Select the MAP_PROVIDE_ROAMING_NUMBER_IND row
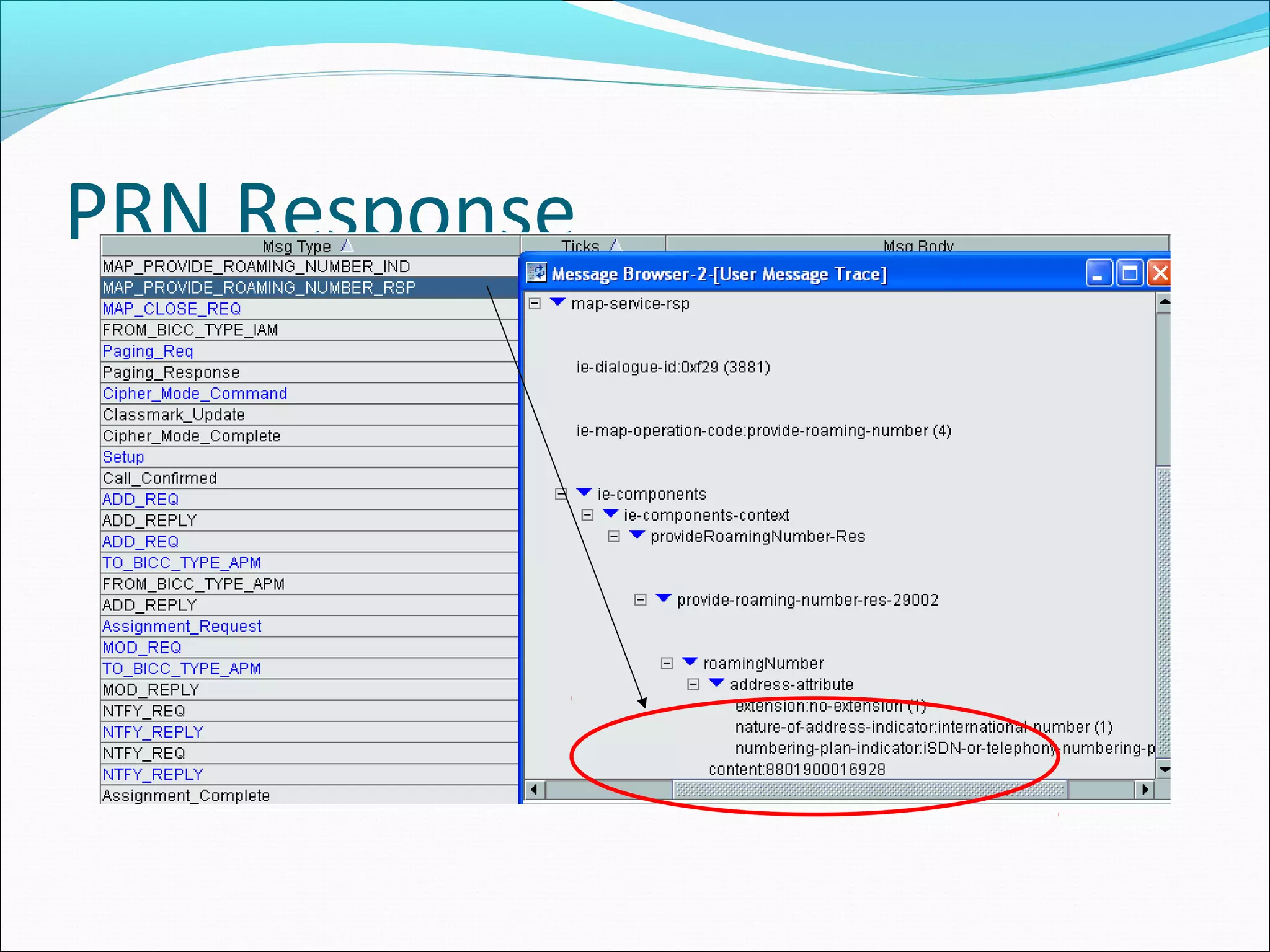Screen dimensions: 1270x952 click(309, 267)
